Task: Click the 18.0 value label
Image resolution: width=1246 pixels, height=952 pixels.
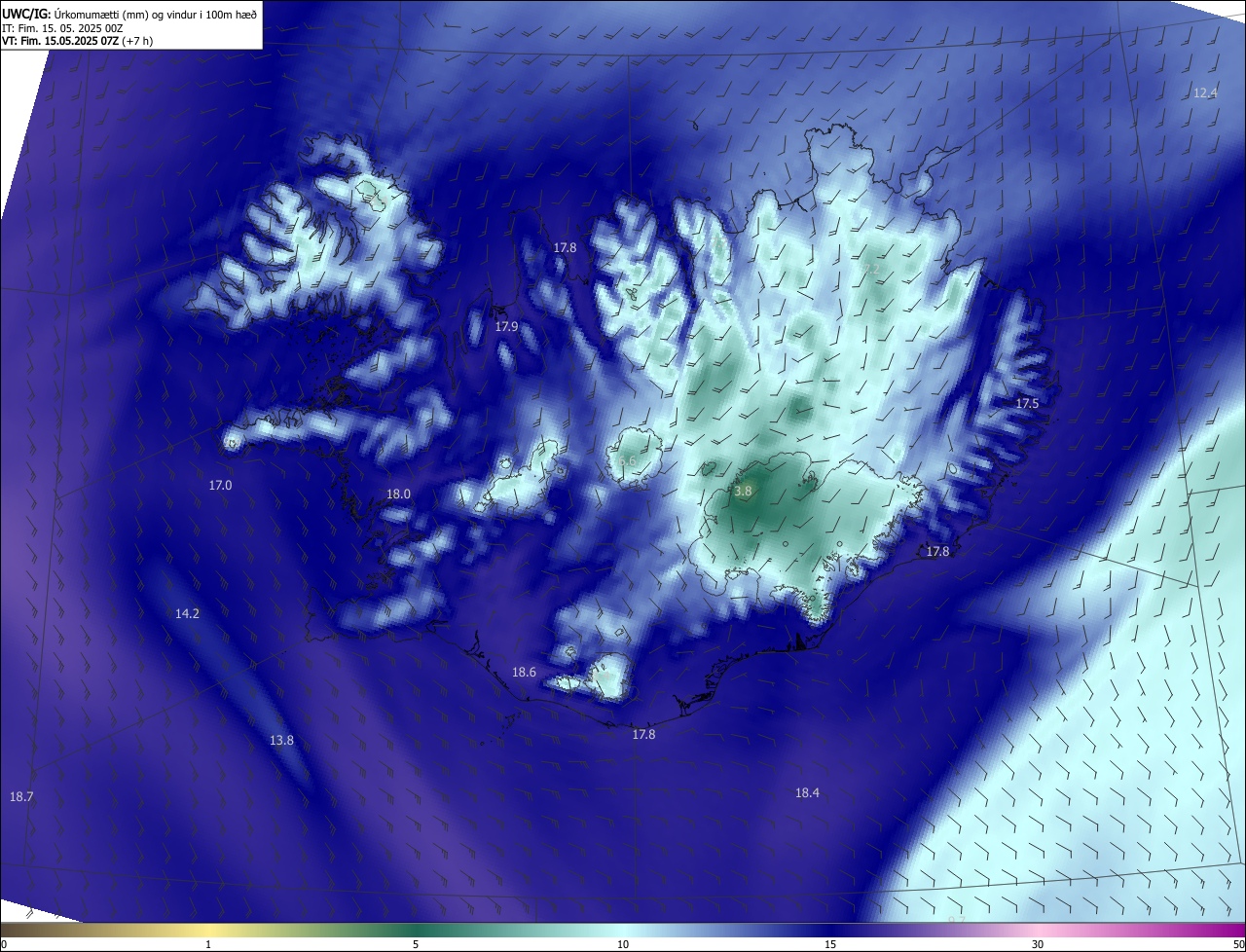Action: point(398,494)
